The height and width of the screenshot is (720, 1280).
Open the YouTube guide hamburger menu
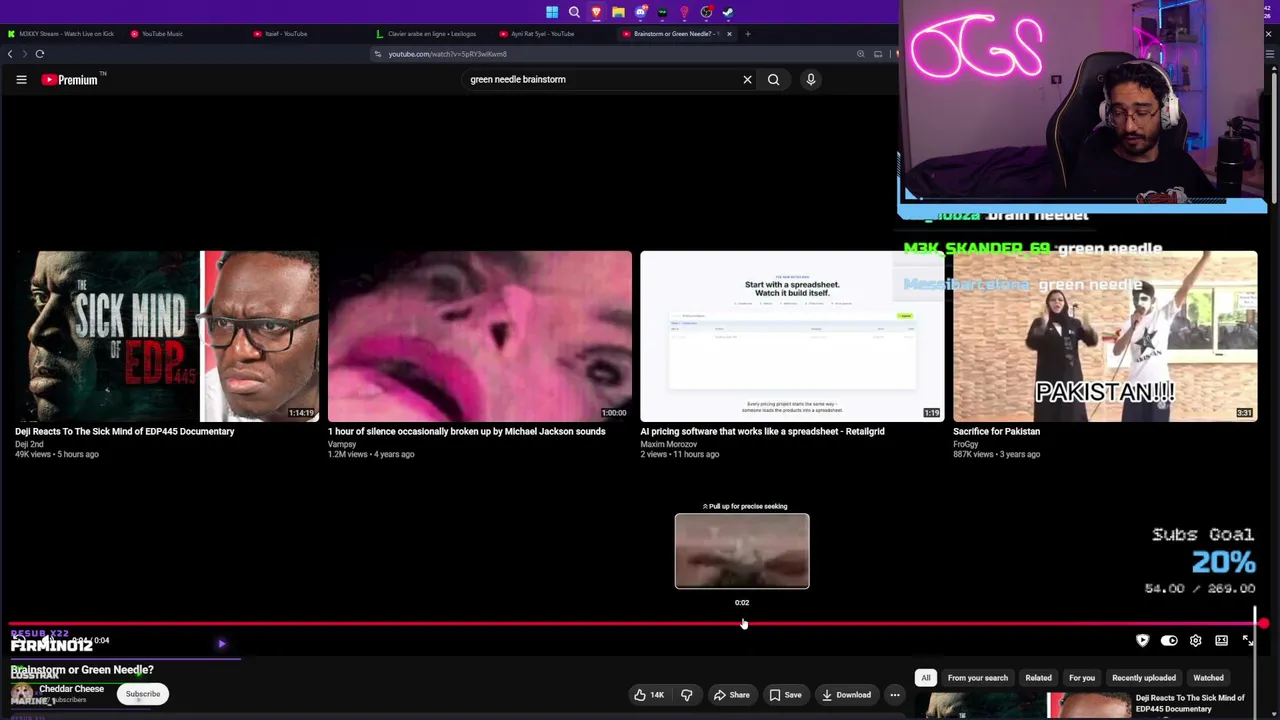21,80
